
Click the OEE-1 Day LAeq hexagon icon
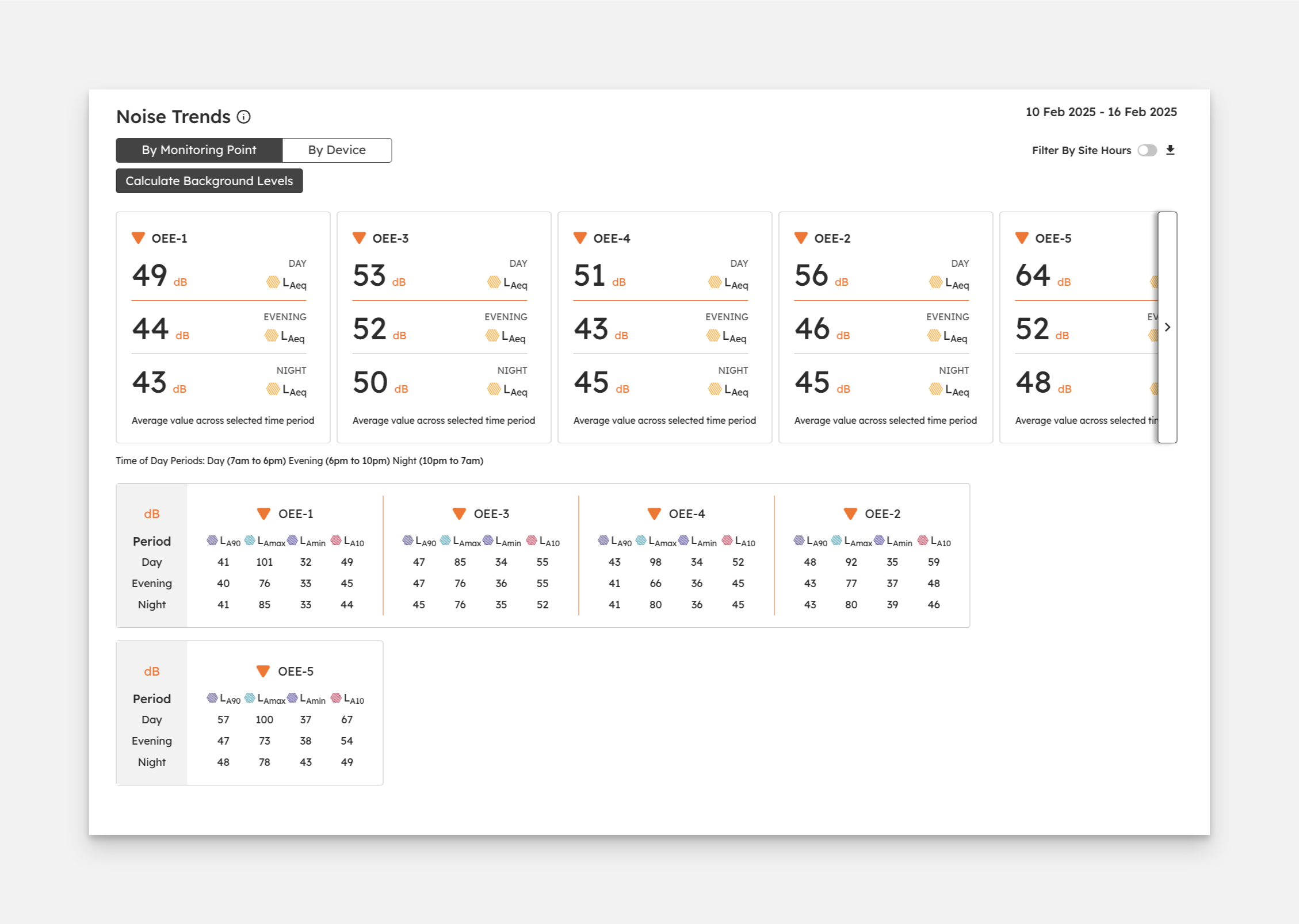(x=273, y=282)
